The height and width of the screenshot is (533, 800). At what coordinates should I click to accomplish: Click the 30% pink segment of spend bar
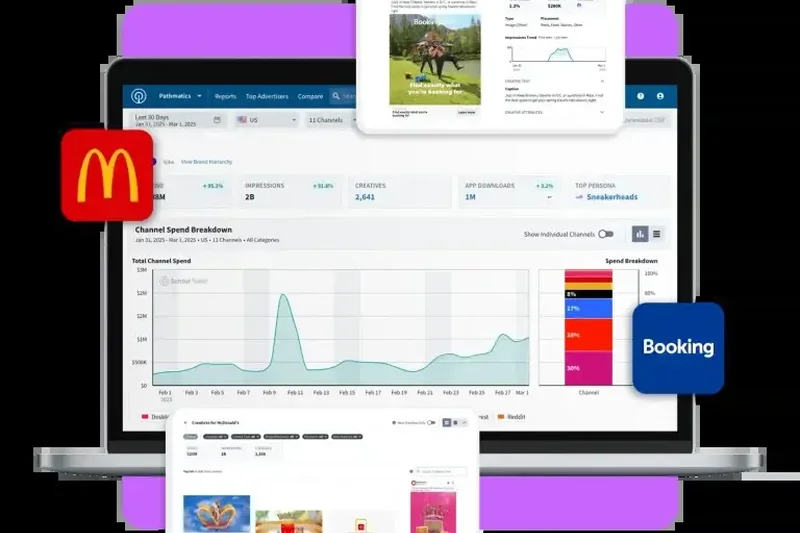(588, 368)
